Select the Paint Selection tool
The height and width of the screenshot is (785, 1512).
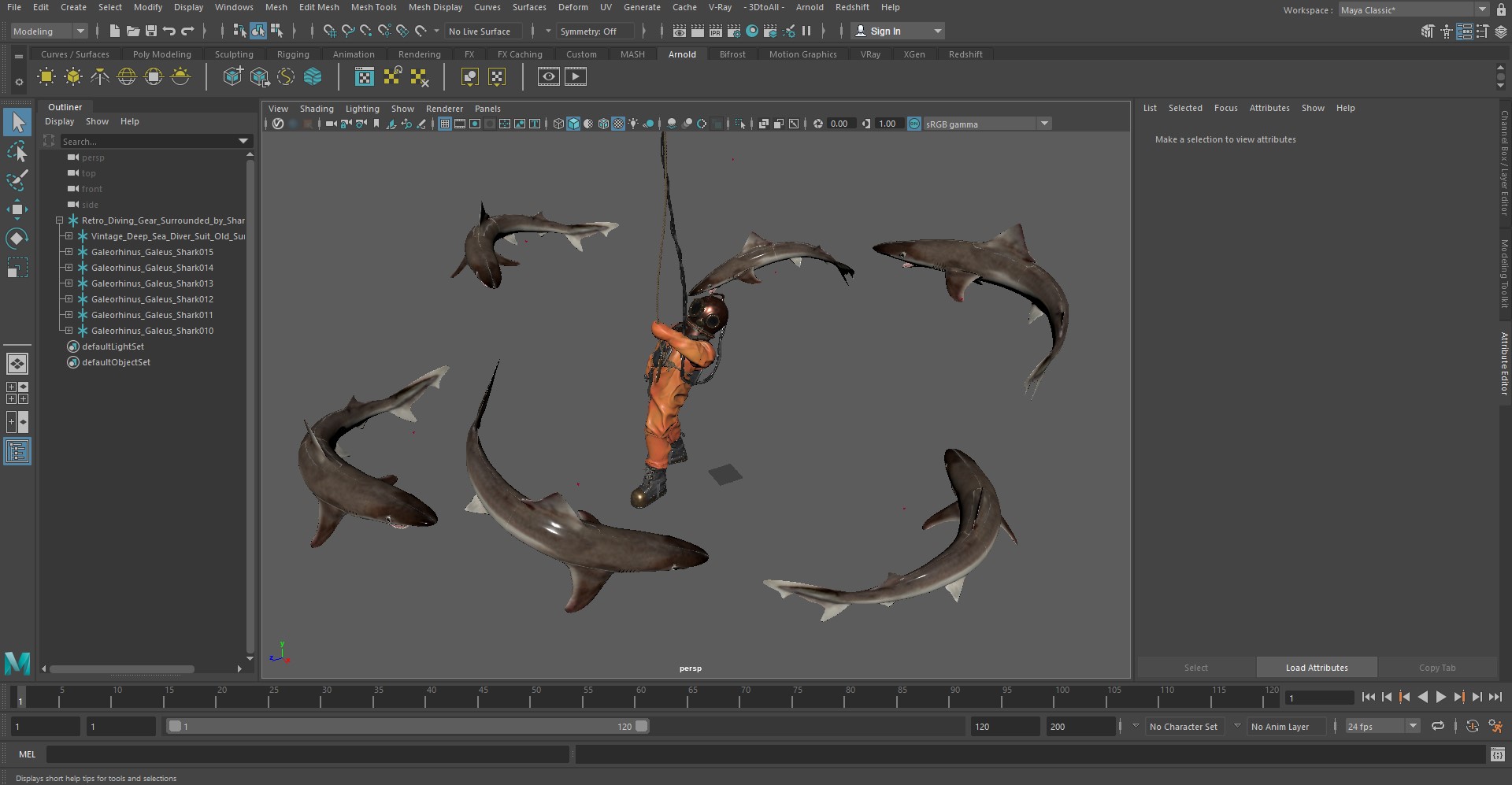[x=17, y=180]
